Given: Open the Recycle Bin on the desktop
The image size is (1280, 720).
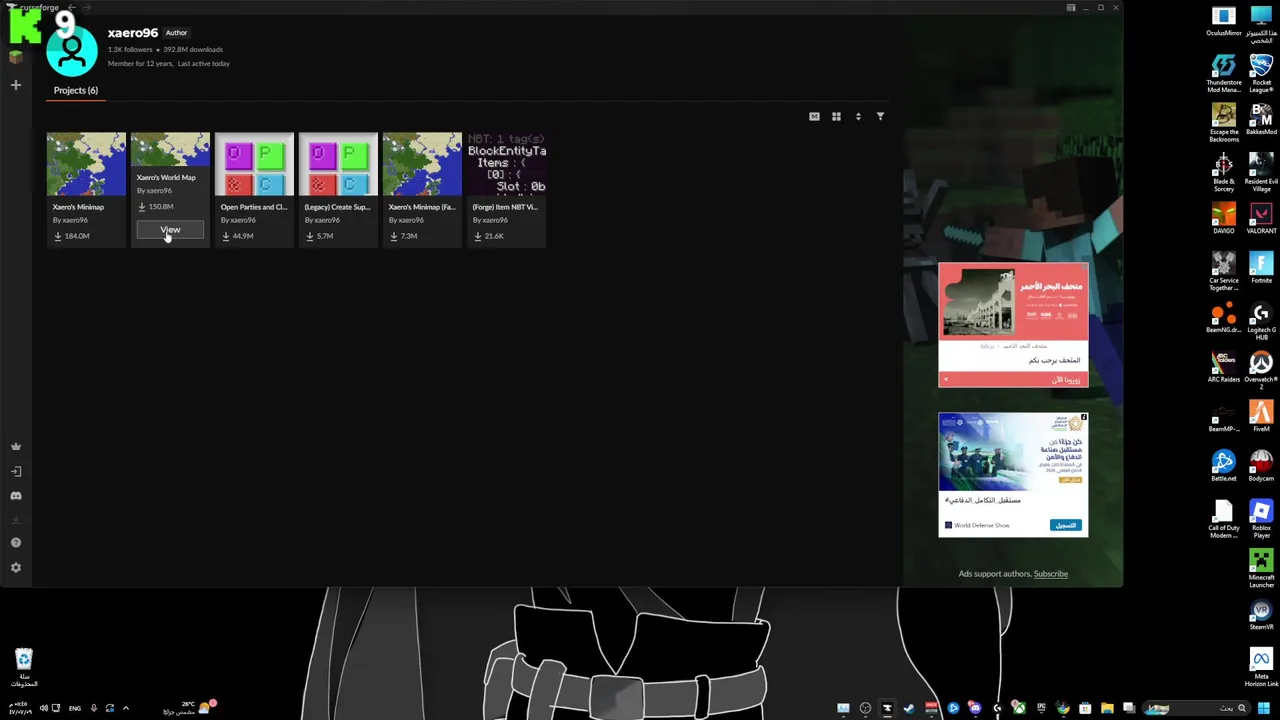Looking at the screenshot, I should click(24, 668).
